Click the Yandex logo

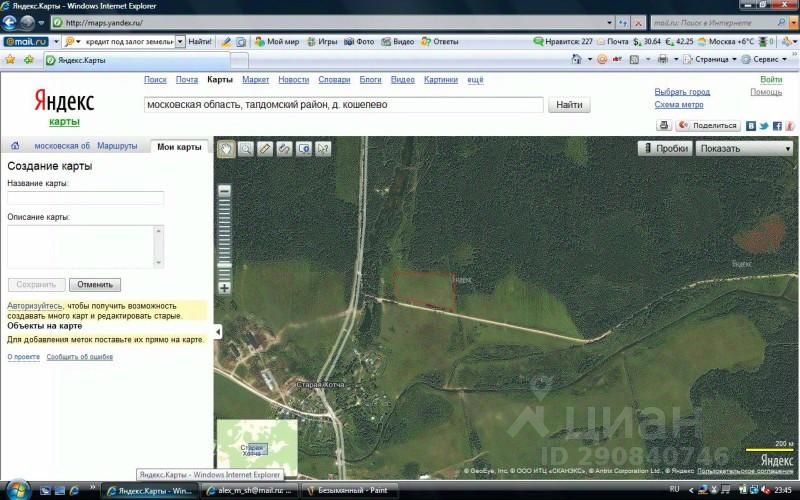[x=64, y=101]
